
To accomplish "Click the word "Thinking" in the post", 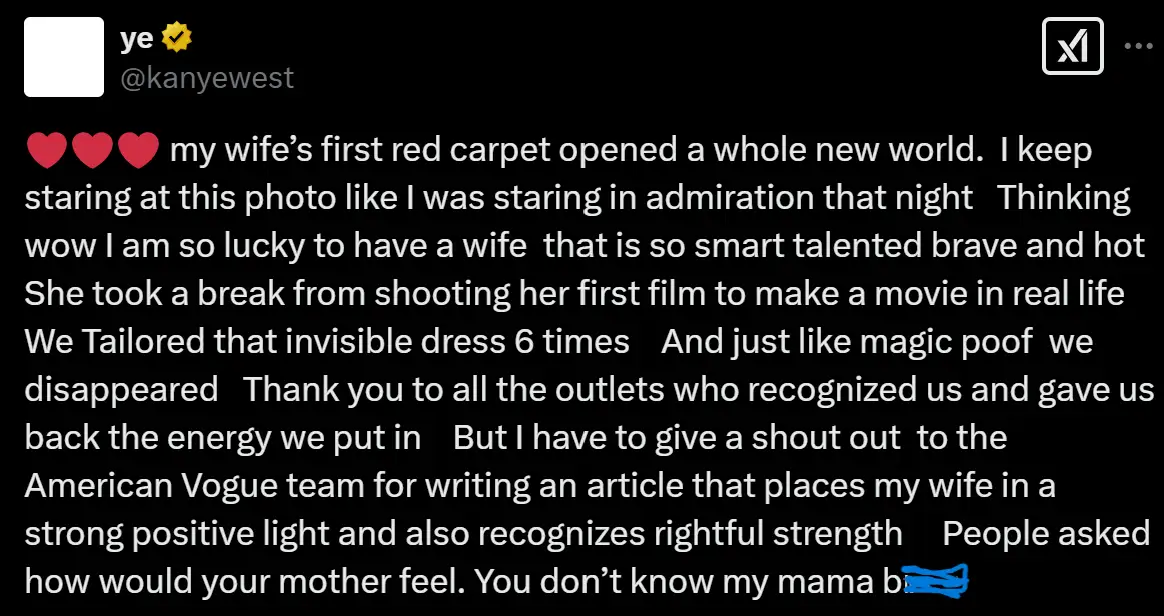I will 1064,197.
